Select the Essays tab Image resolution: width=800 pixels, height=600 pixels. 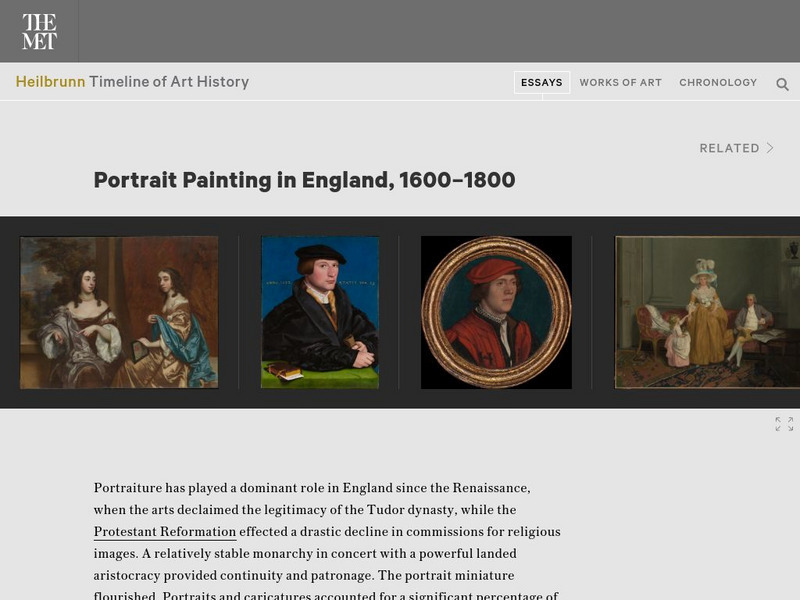pyautogui.click(x=542, y=83)
